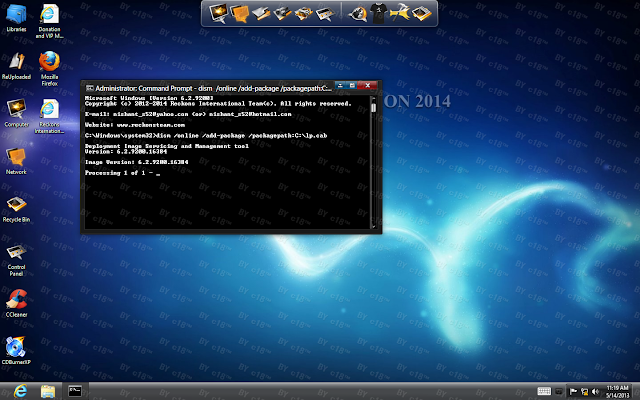Click the Command Prompt scrollbar down arrow
Screen dimensions: 640x400
click(x=373, y=226)
